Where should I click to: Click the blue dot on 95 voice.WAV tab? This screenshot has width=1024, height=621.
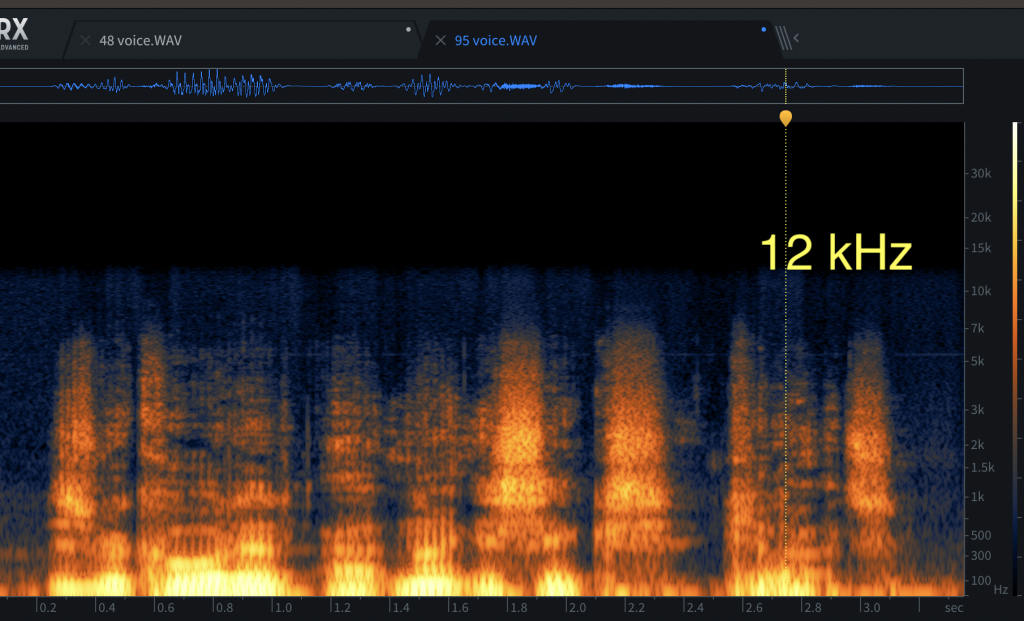coord(764,29)
